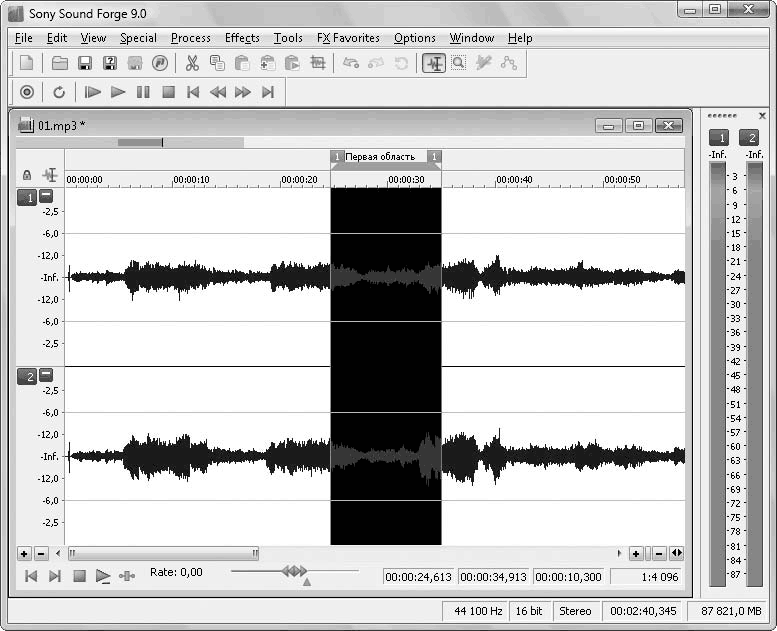Image resolution: width=777 pixels, height=631 pixels.
Task: Toggle channel 1 minimize button in waveform
Action: coord(46,197)
